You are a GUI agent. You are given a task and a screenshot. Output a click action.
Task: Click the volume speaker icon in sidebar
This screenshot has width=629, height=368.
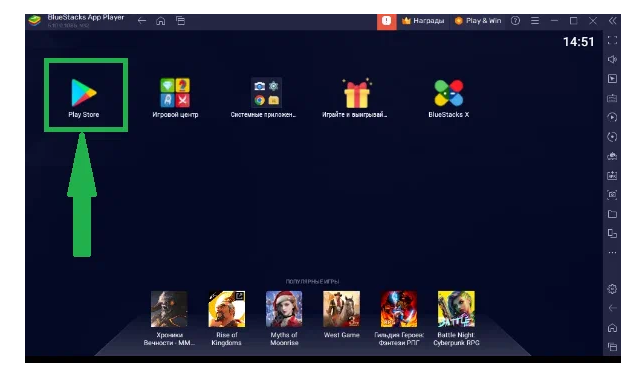pos(612,59)
